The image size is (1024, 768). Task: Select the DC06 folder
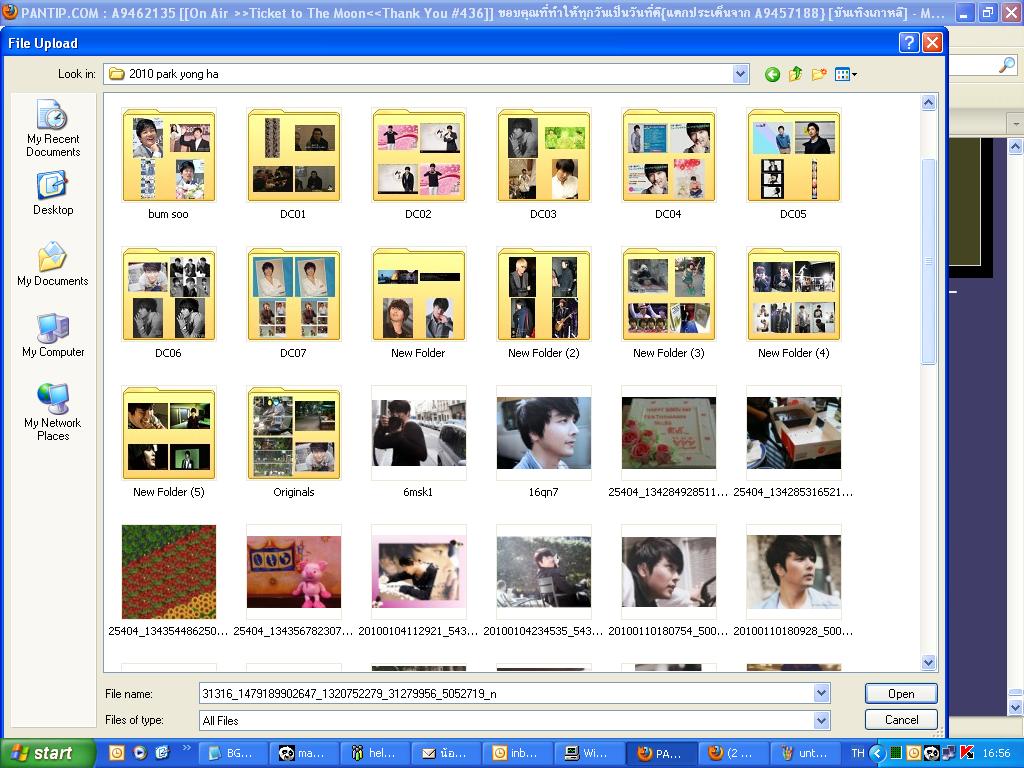[168, 303]
